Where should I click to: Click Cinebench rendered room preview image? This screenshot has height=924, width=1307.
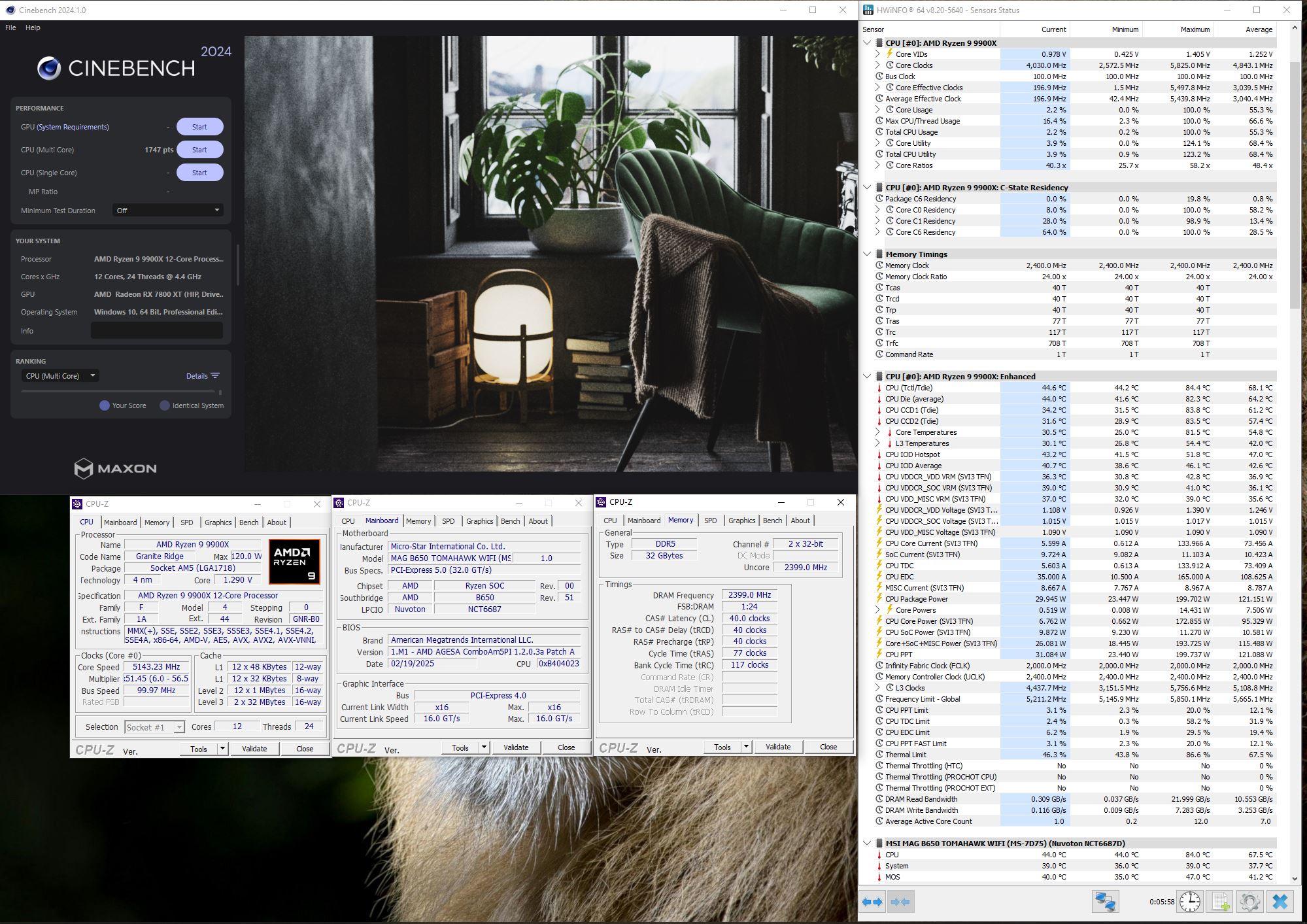point(551,254)
